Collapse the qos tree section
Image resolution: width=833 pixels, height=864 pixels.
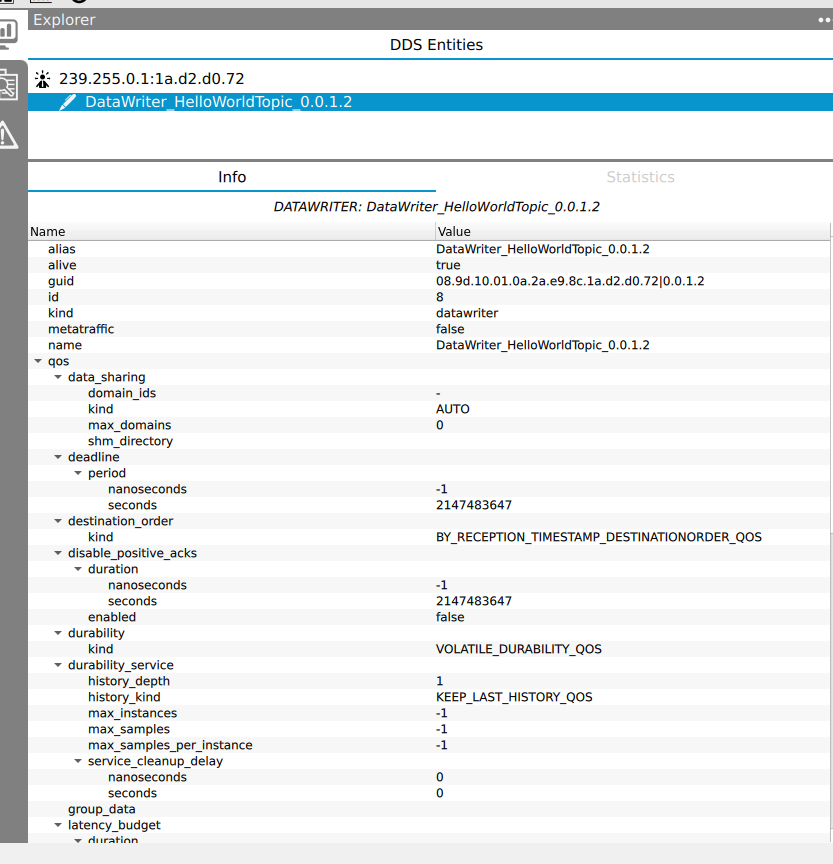[38, 361]
